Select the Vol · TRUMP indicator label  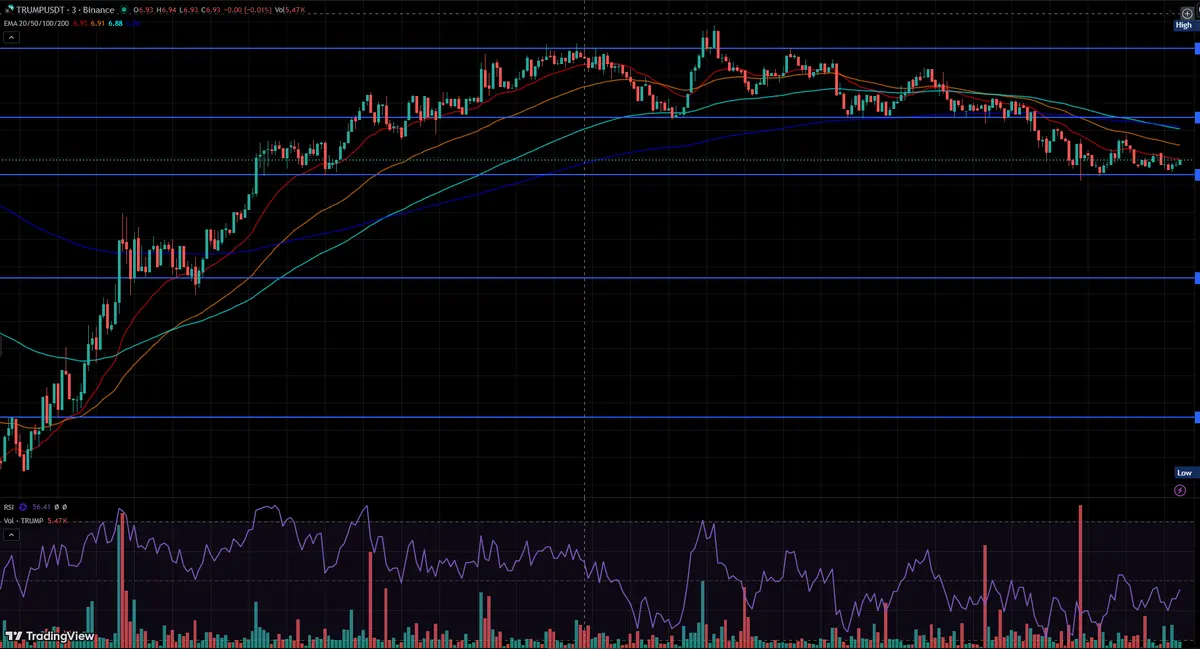coord(23,521)
